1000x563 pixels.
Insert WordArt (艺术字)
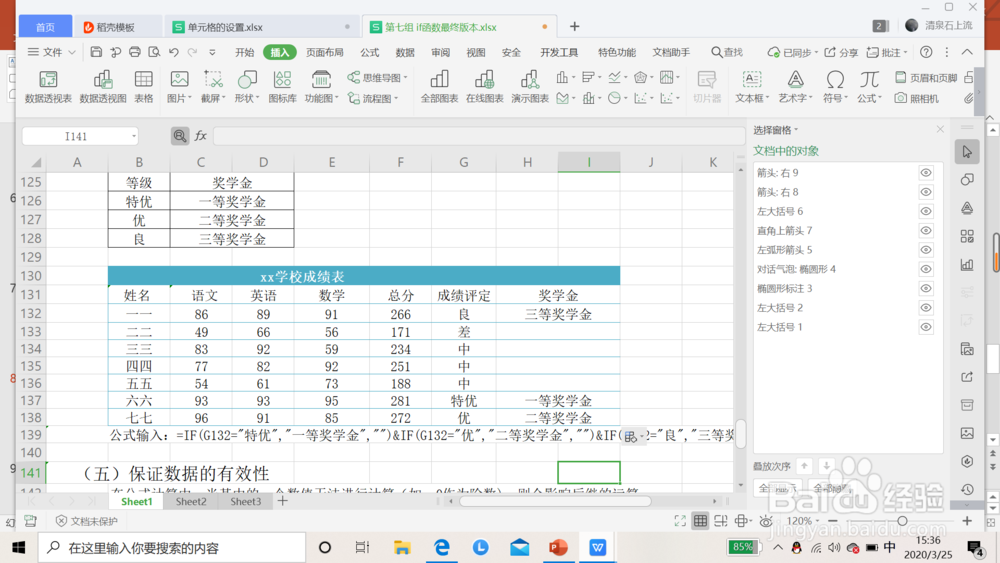click(795, 86)
